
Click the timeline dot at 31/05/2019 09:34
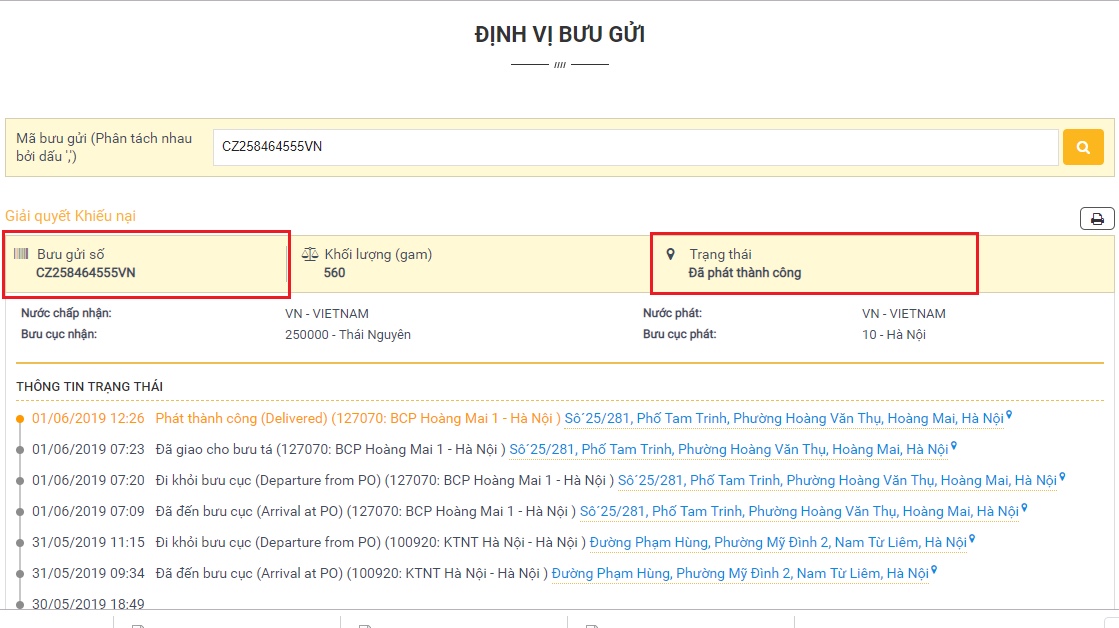[19, 574]
